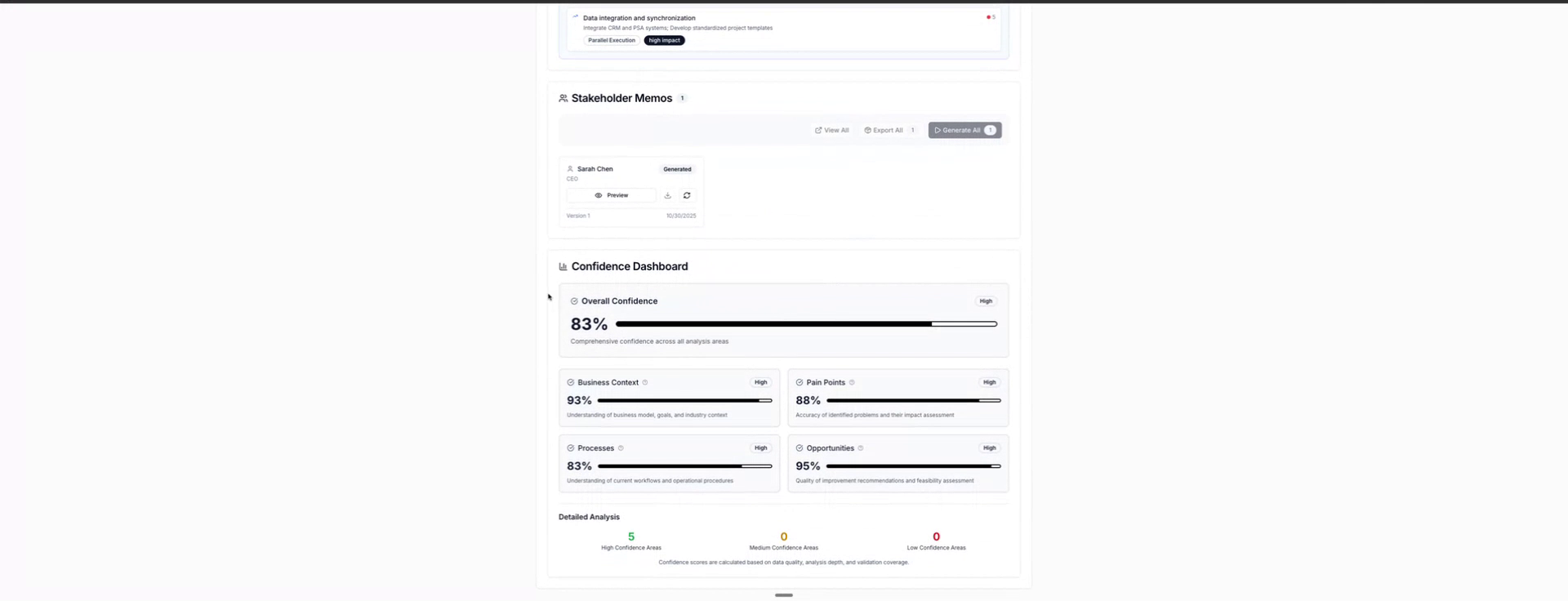Click the check icon beside Pain Points

(800, 382)
